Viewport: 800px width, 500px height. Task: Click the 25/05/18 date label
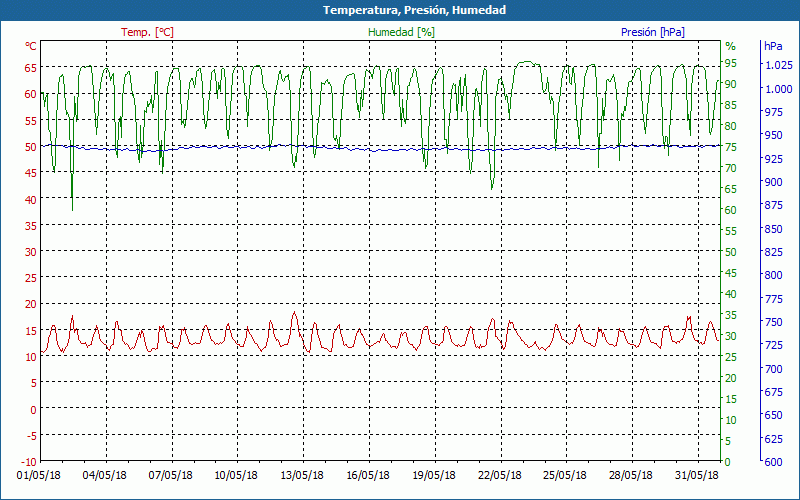pyautogui.click(x=565, y=476)
